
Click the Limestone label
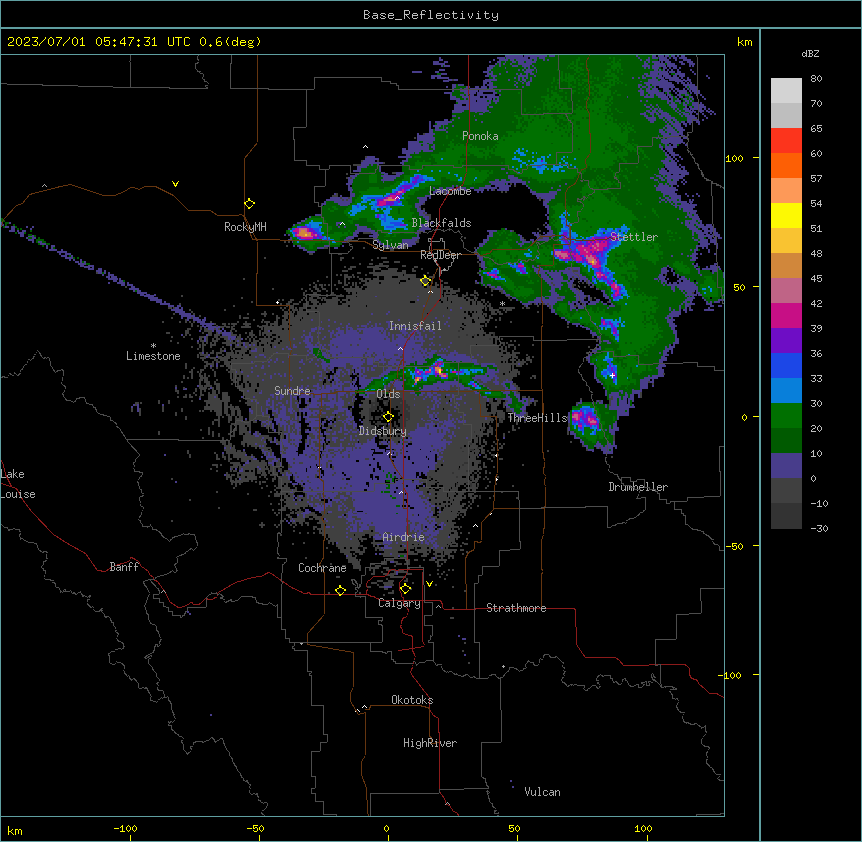pyautogui.click(x=153, y=356)
